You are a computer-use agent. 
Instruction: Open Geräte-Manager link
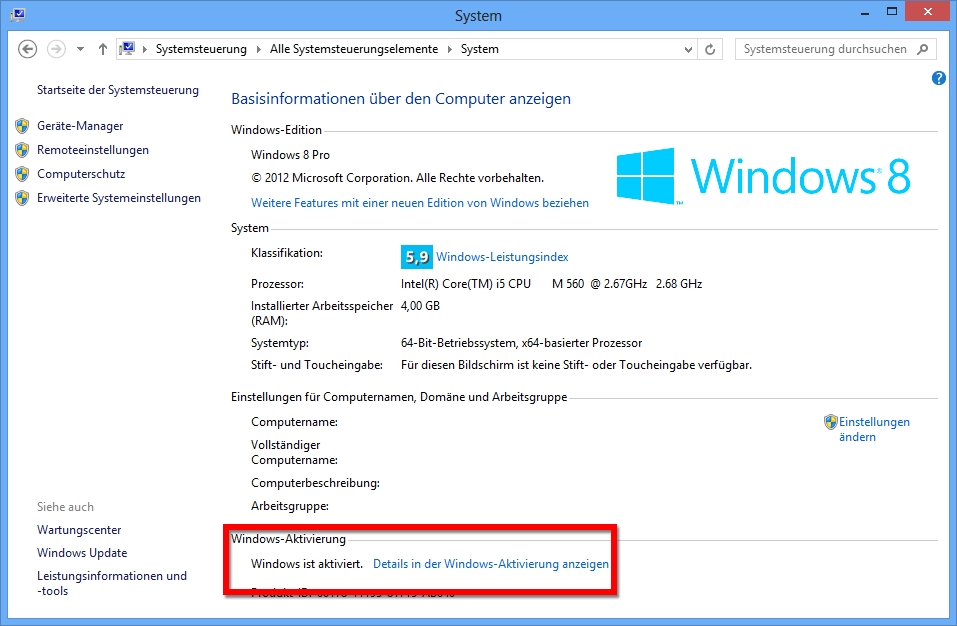coord(80,126)
